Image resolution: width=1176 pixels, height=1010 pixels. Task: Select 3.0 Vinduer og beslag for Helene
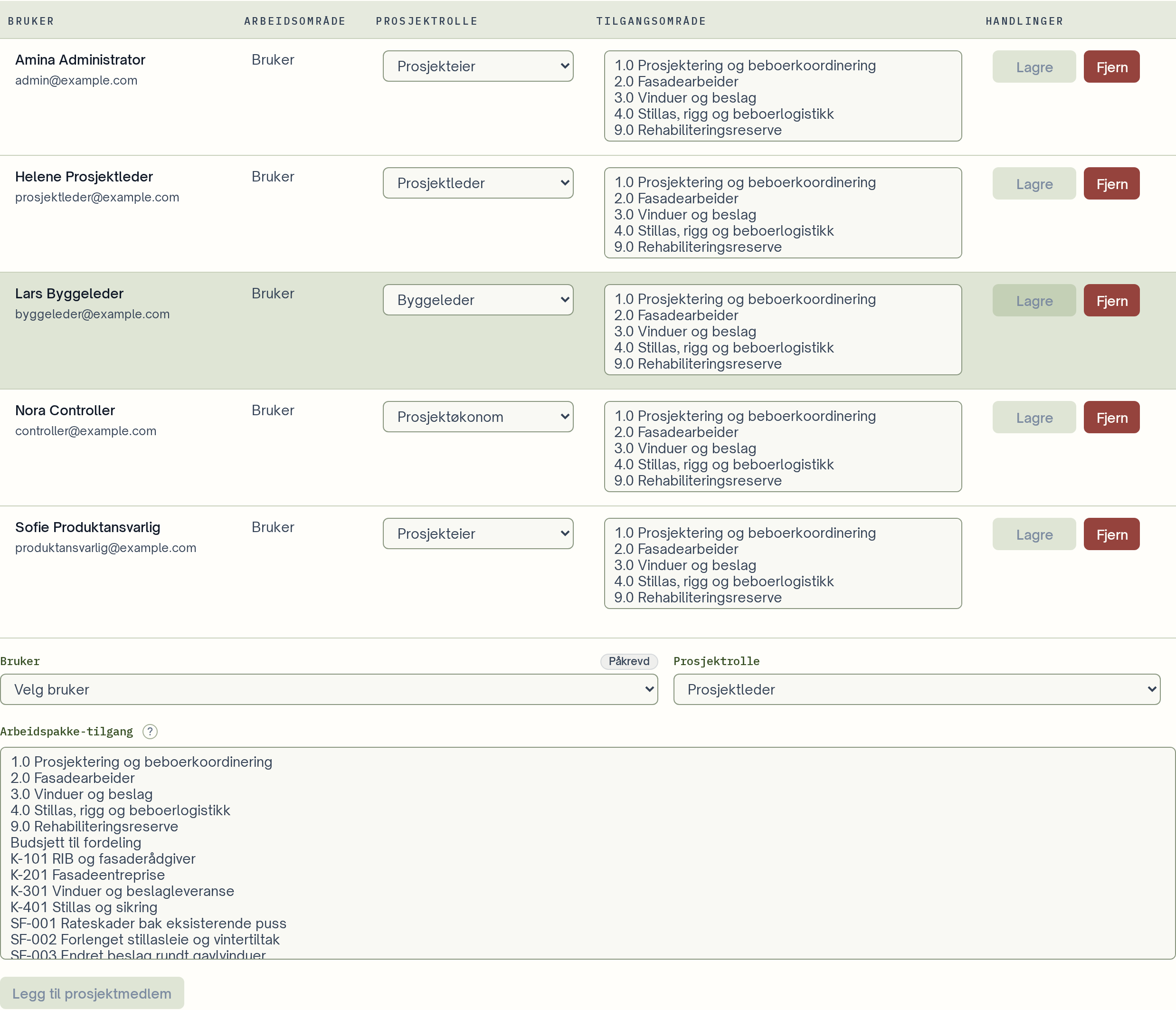pos(783,215)
